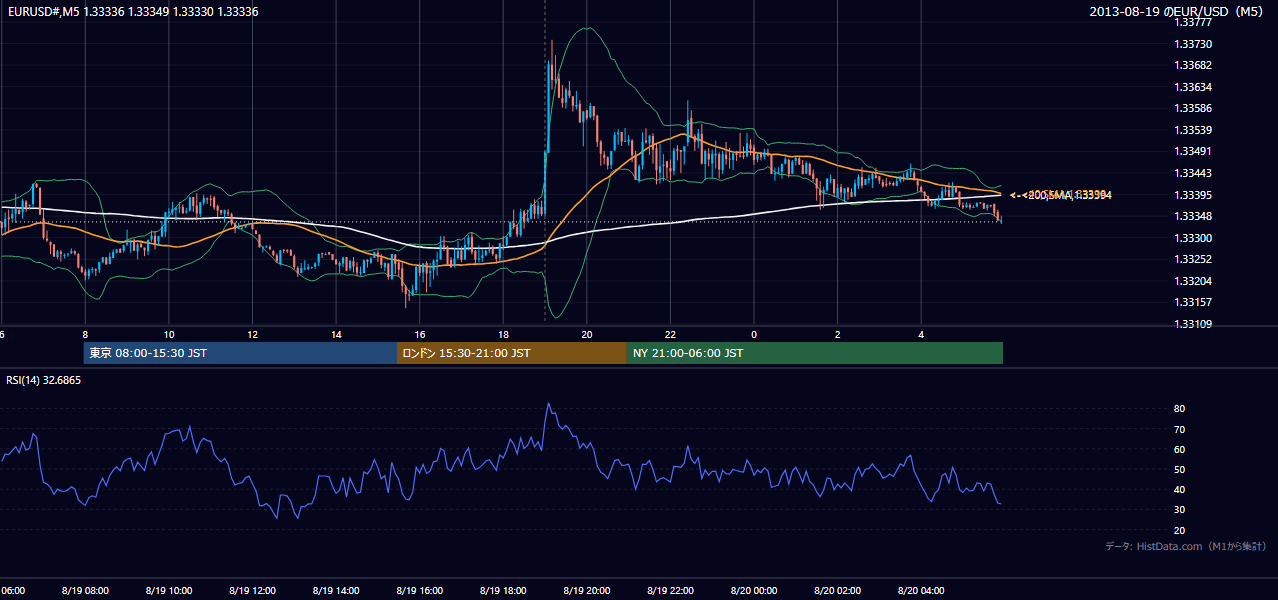This screenshot has width=1278, height=600.
Task: Click the RSI scale value 60
Action: coord(1179,449)
